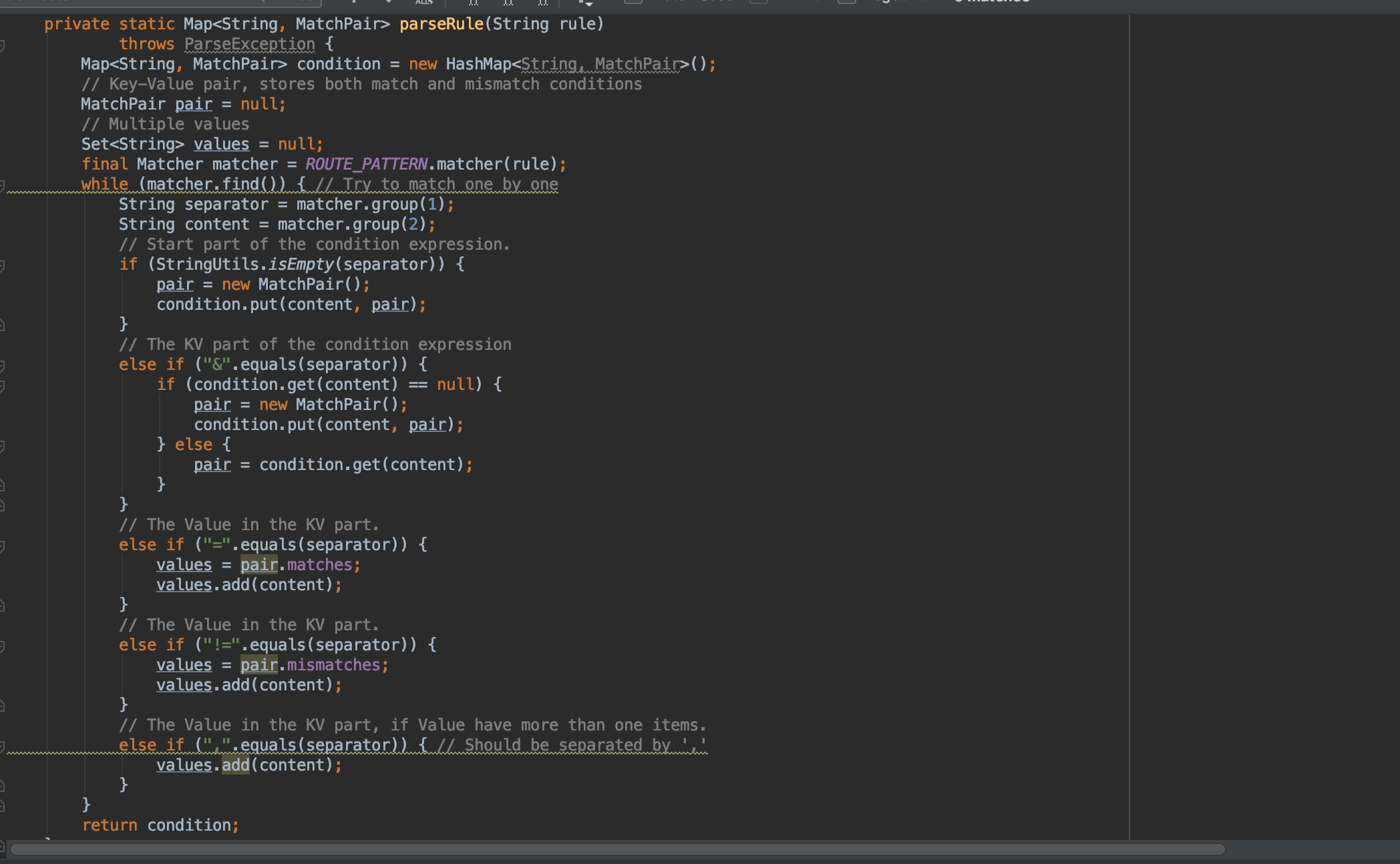The height and width of the screenshot is (864, 1400).
Task: Click the ROUTE_PATTERN constant
Action: pyautogui.click(x=366, y=164)
